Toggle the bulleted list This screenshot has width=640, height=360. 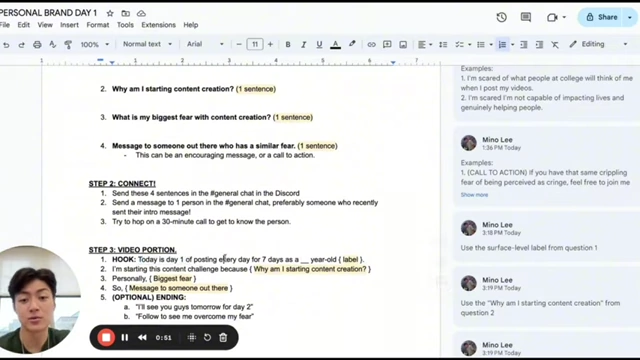[x=481, y=44]
